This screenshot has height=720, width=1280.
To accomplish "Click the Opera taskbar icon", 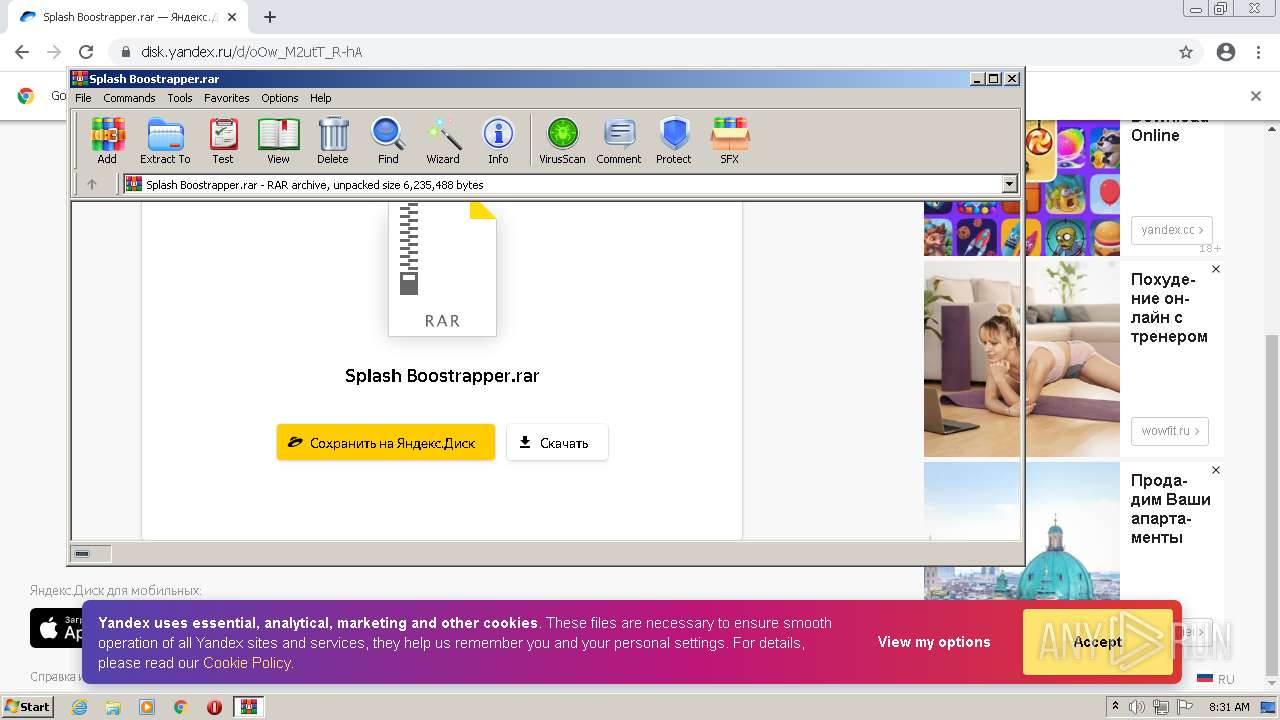I will point(214,707).
